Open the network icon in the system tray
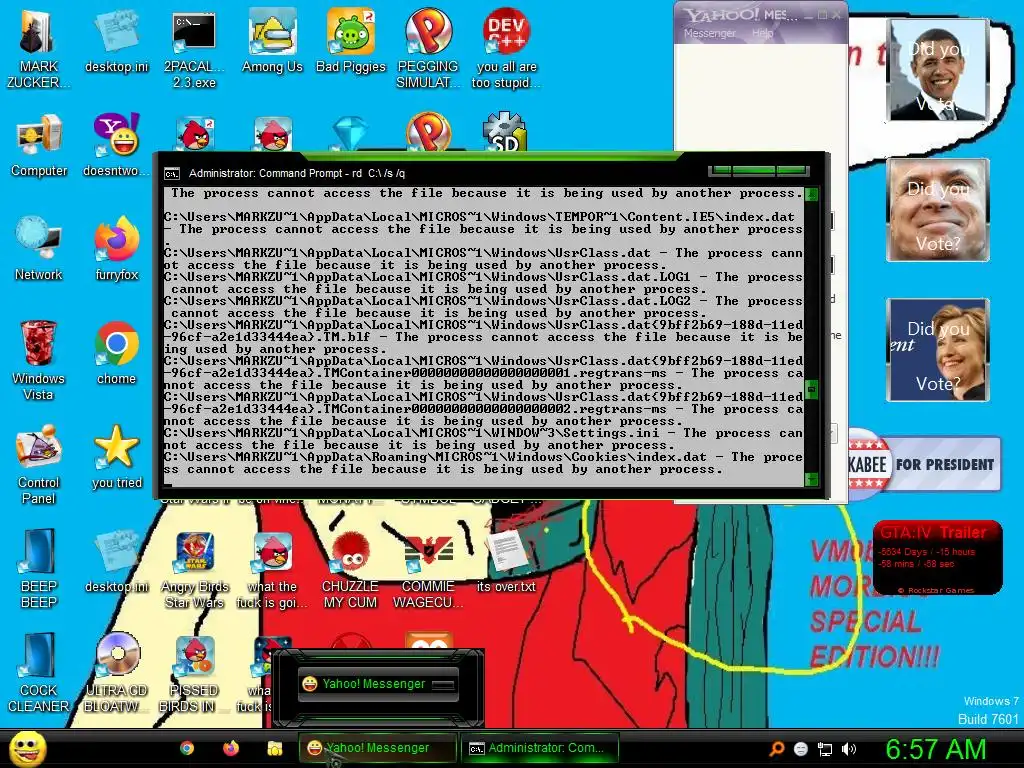Image resolution: width=1024 pixels, height=768 pixels. coord(825,749)
